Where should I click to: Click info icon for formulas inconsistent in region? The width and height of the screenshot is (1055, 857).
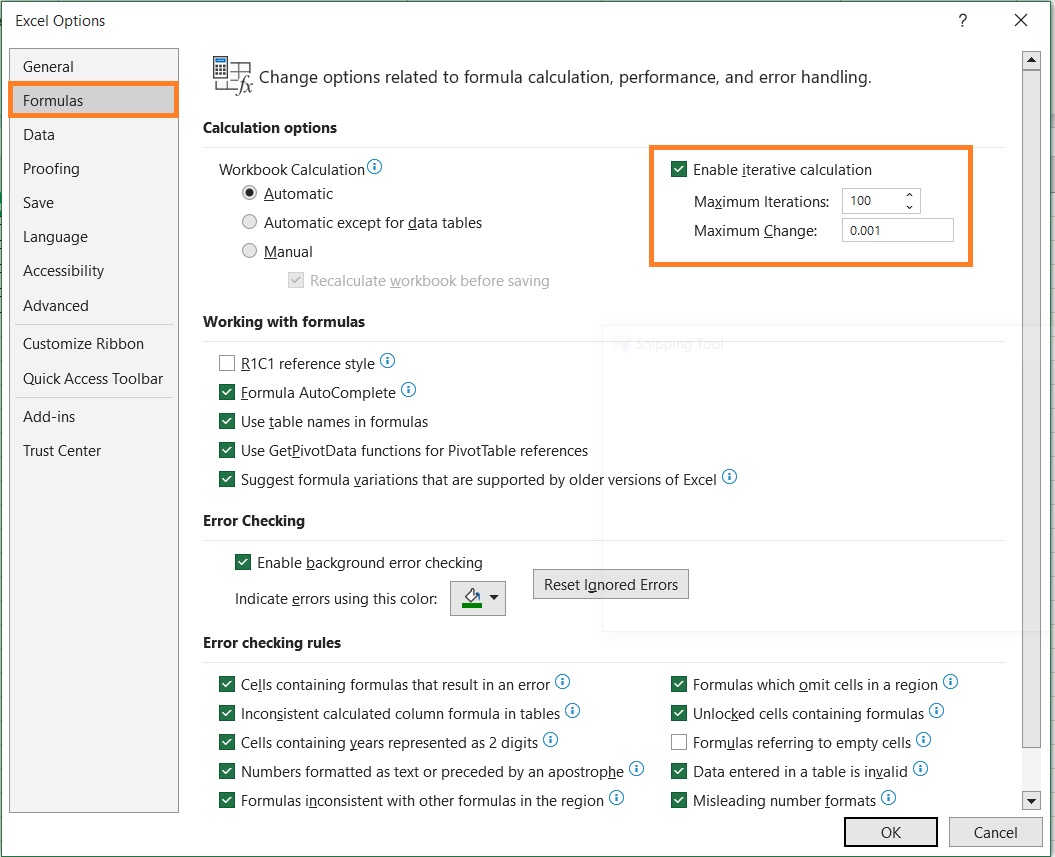616,798
